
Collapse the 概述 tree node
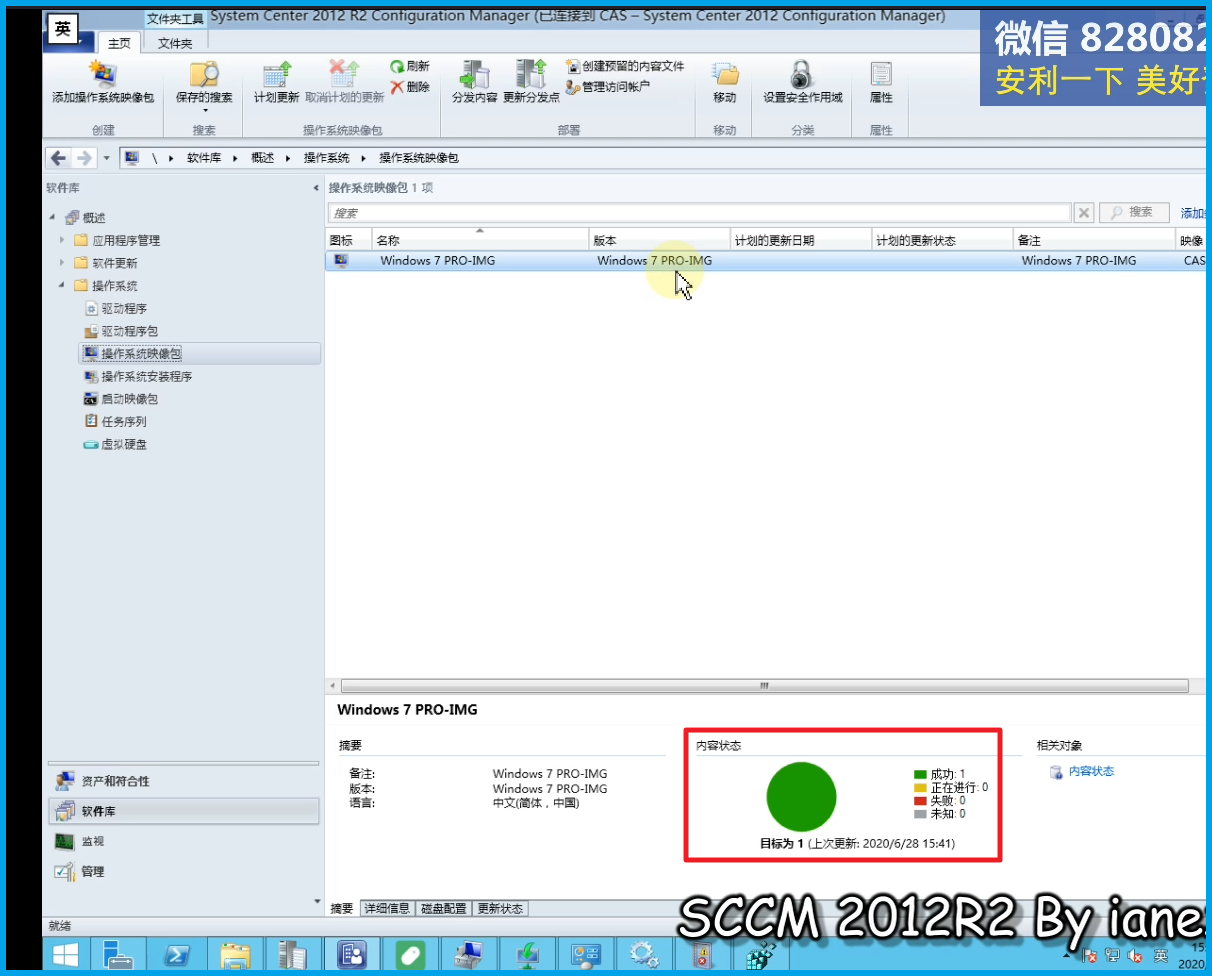[x=52, y=218]
